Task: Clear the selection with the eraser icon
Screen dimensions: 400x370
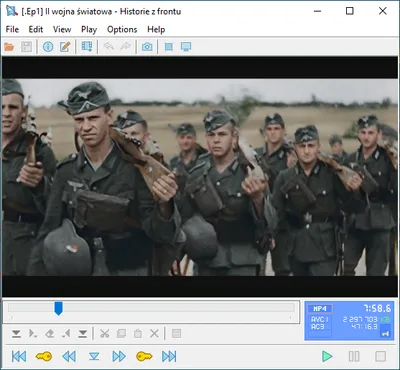Action: [x=50, y=333]
